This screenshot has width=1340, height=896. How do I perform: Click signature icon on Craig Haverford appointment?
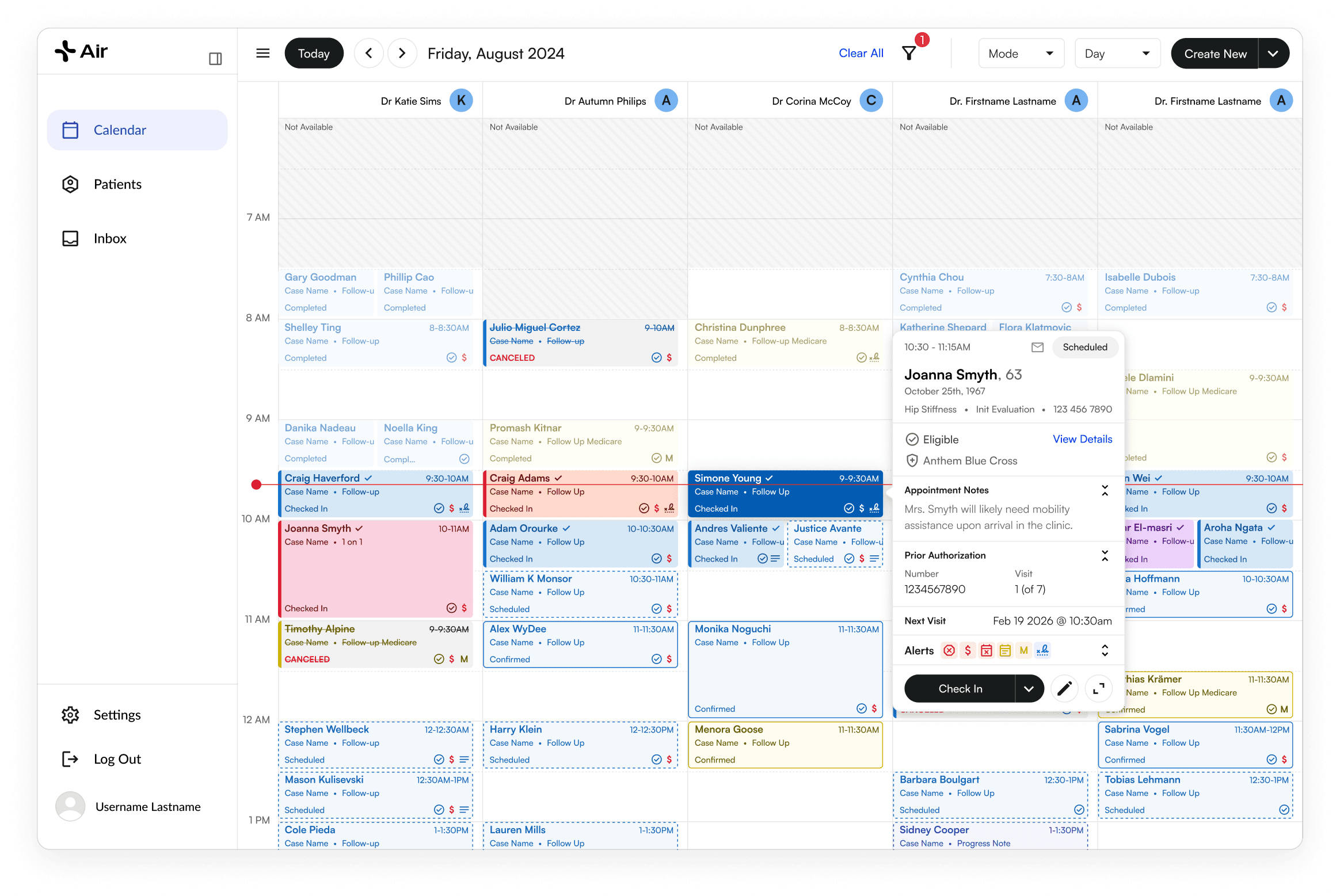point(465,508)
